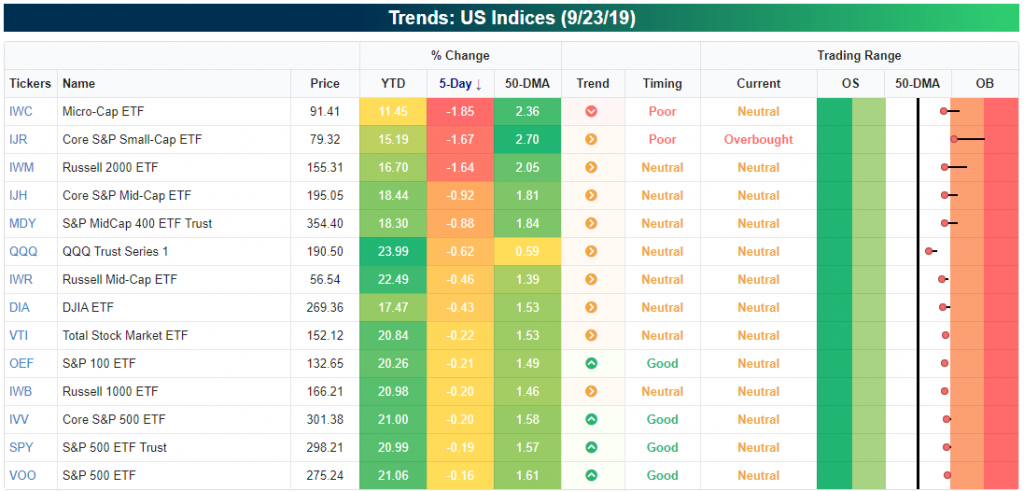Sort table by 5-Day column header
Image resolution: width=1024 pixels, height=491 pixels.
click(x=460, y=84)
